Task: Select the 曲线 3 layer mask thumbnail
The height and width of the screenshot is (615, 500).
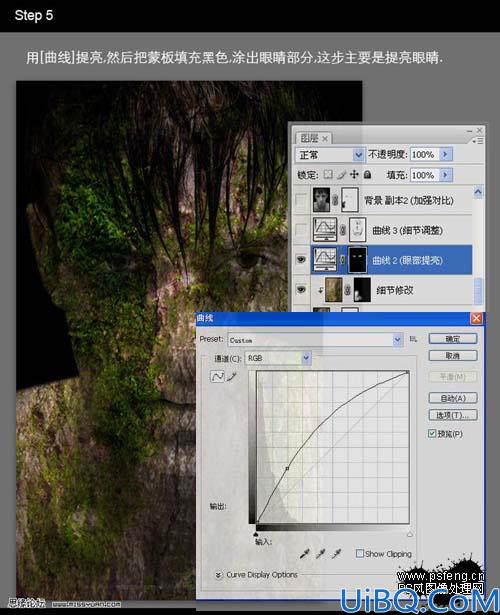Action: point(357,230)
